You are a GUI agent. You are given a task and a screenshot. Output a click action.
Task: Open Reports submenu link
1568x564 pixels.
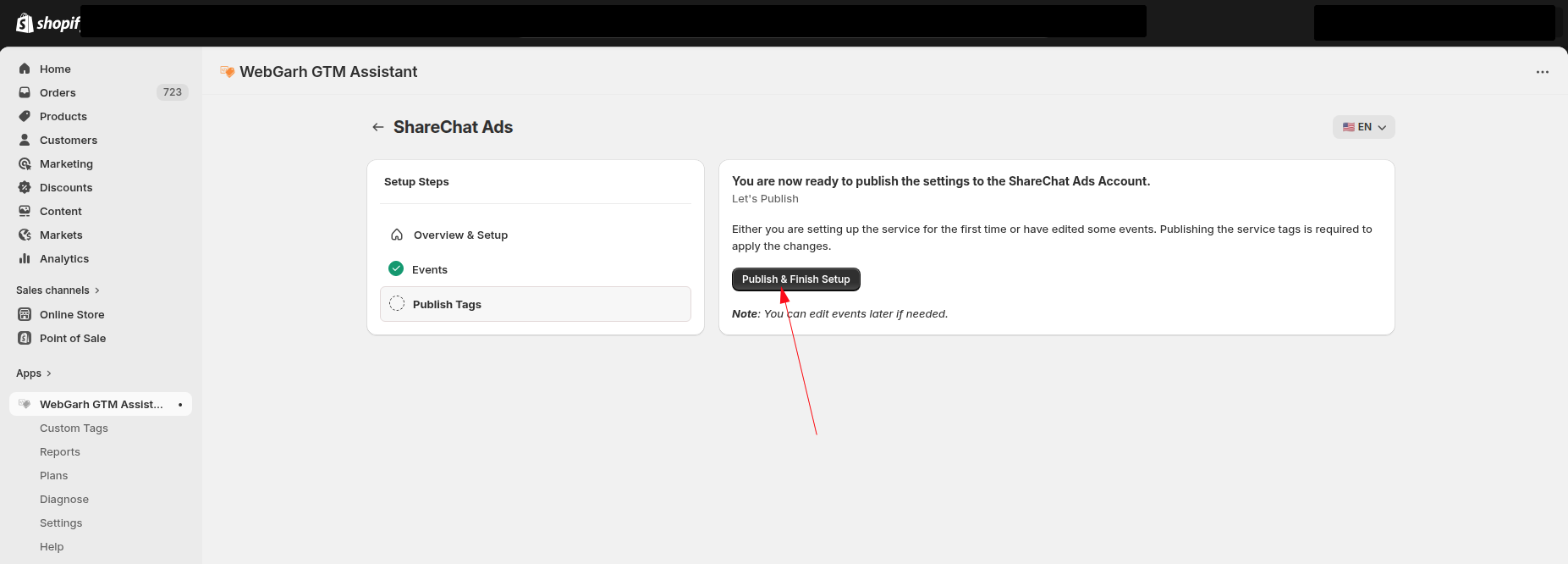60,452
